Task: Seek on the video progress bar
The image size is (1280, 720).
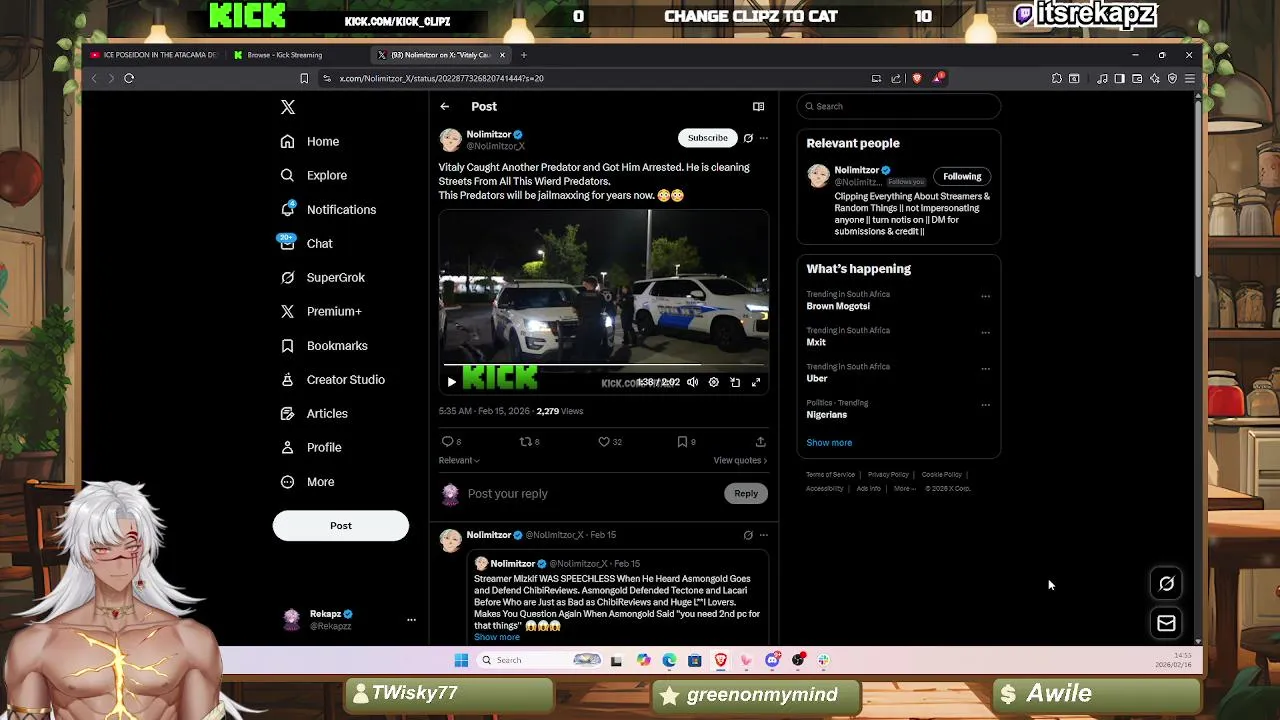Action: click(x=604, y=366)
